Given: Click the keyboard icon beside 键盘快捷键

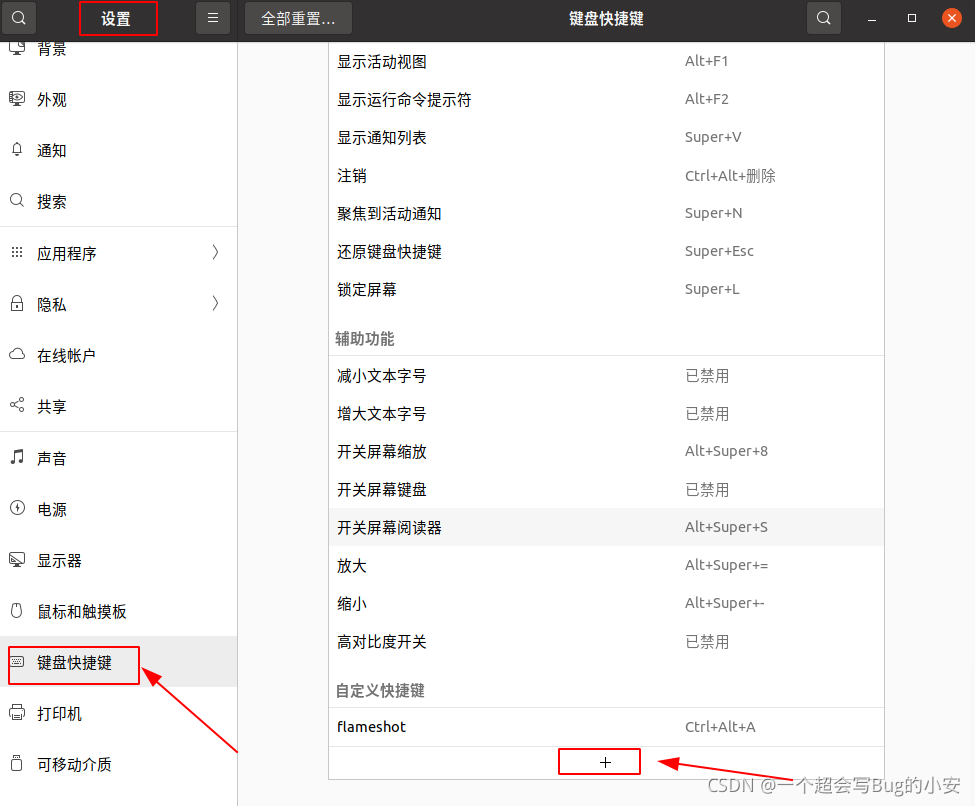Looking at the screenshot, I should [x=17, y=662].
